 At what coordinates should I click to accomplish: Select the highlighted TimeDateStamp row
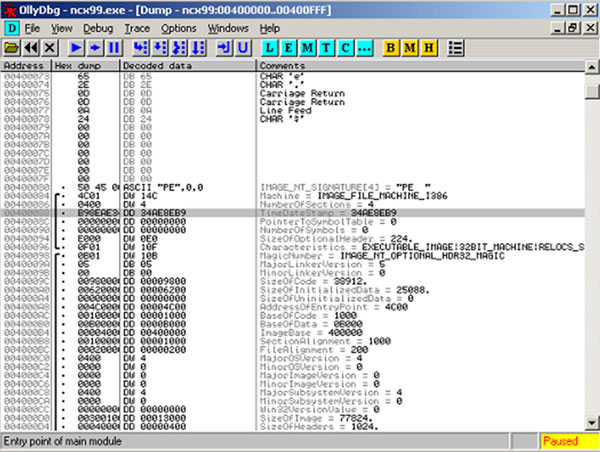(x=293, y=213)
